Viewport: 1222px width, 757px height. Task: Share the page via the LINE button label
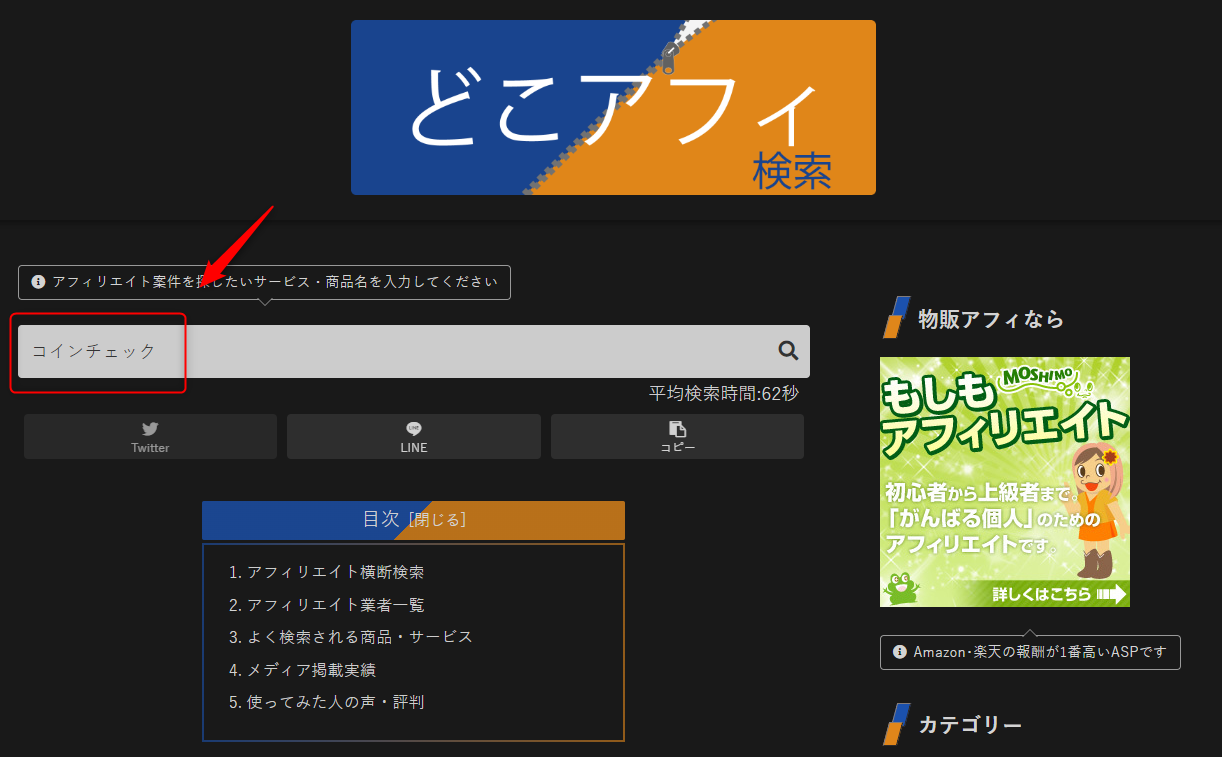click(414, 448)
